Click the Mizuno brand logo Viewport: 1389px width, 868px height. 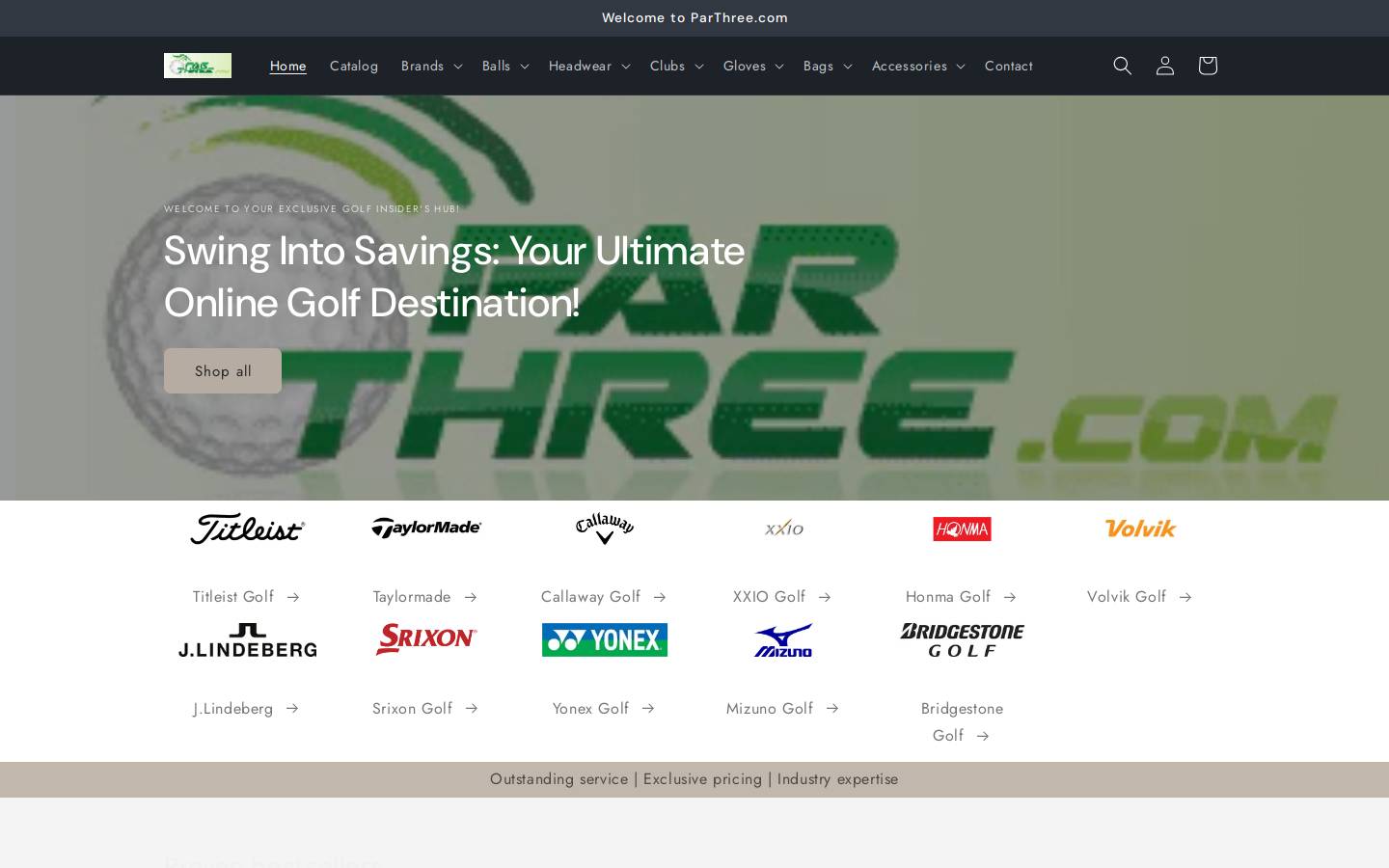pos(783,640)
